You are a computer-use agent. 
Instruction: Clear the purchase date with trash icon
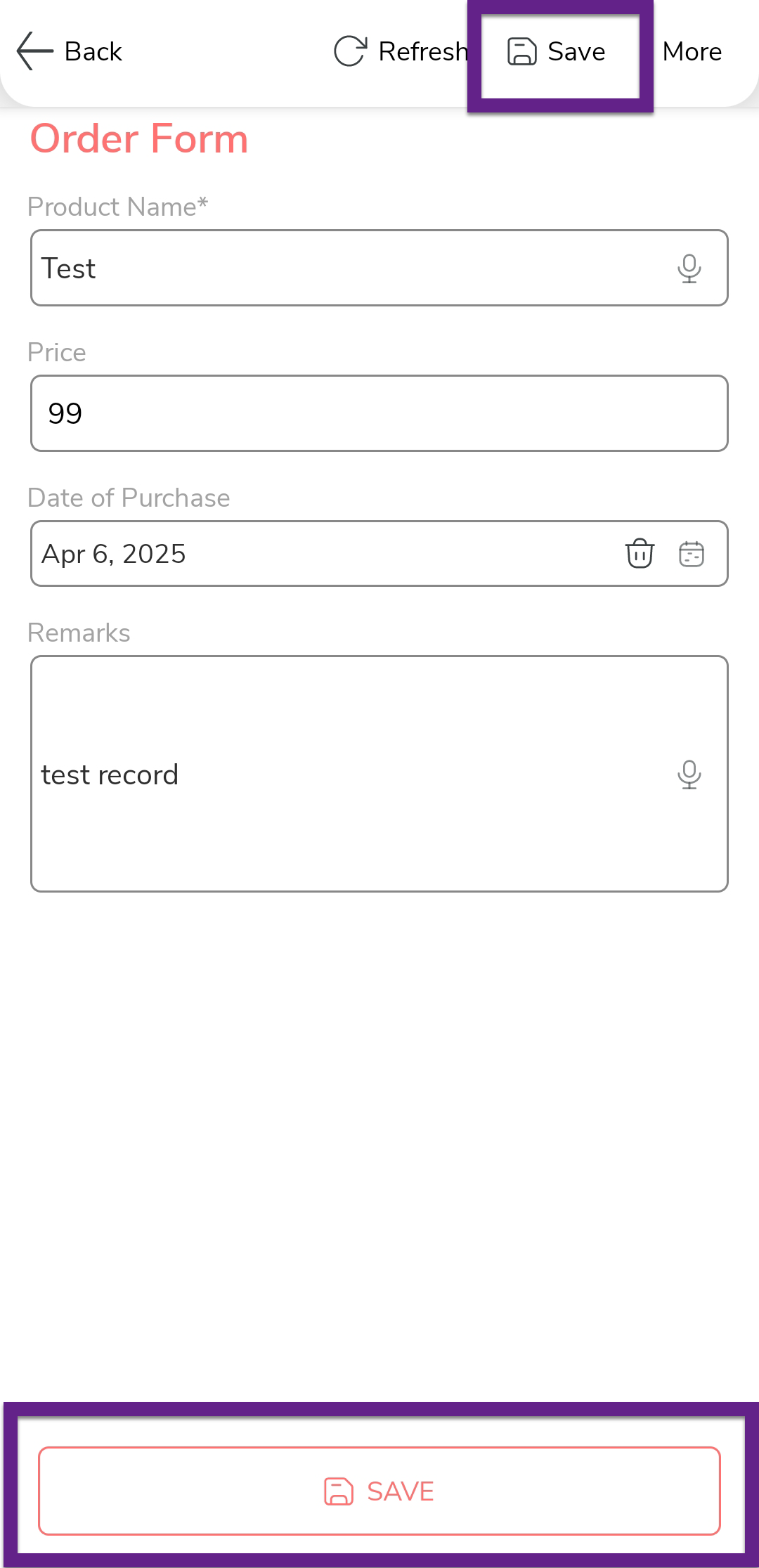pos(640,554)
